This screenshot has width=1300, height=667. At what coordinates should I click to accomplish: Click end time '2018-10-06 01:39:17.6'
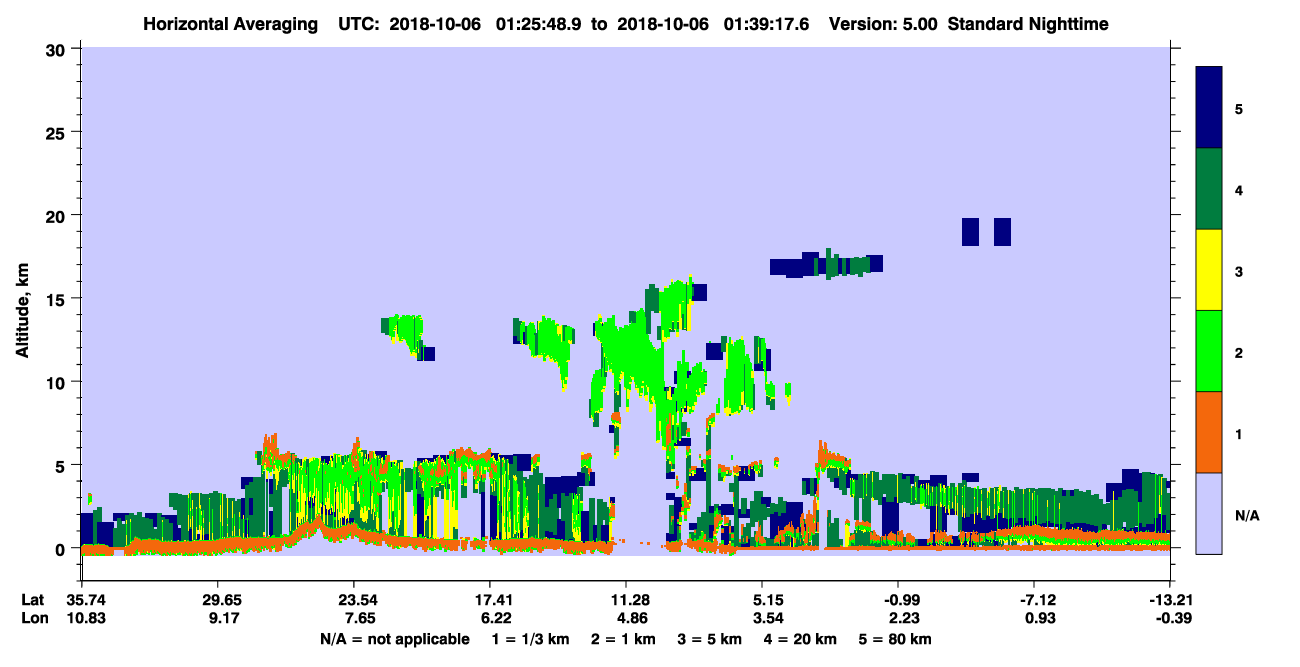(714, 23)
